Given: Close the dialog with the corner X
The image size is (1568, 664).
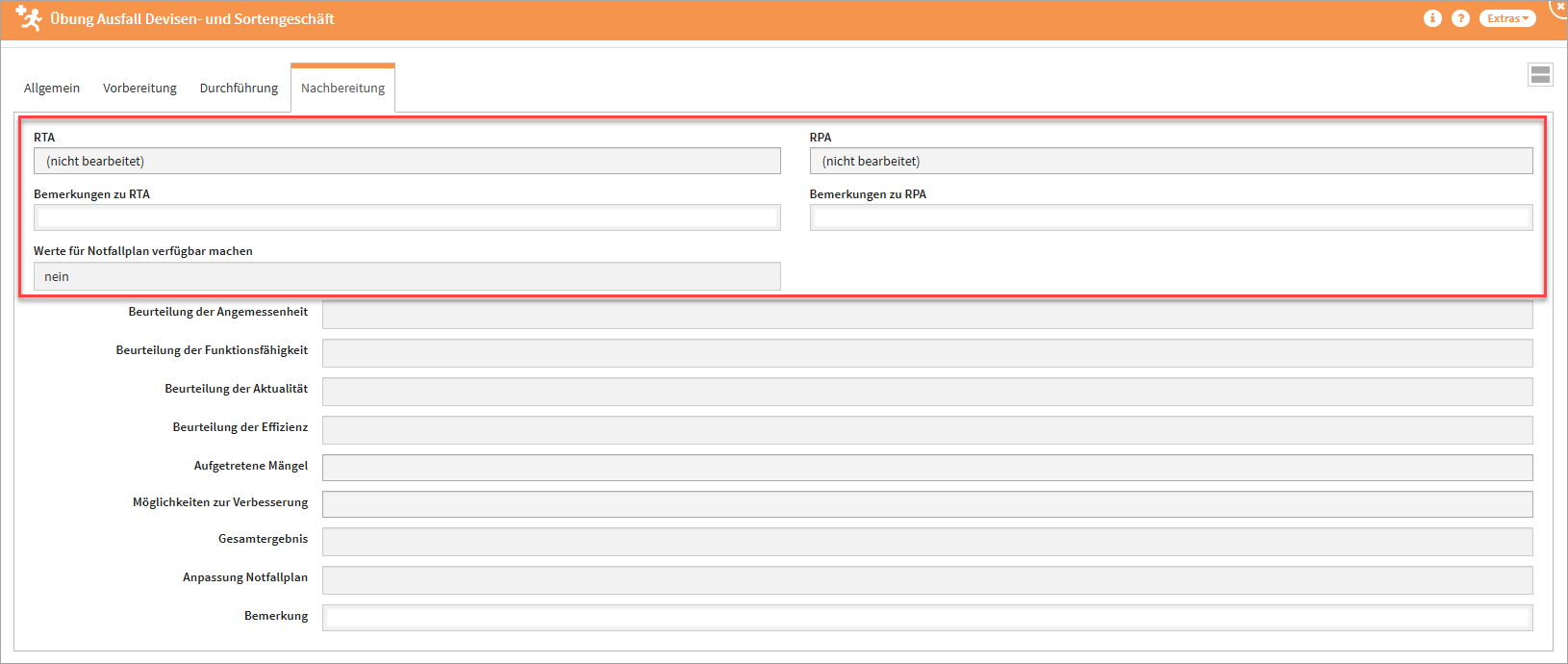Looking at the screenshot, I should pyautogui.click(x=1558, y=7).
